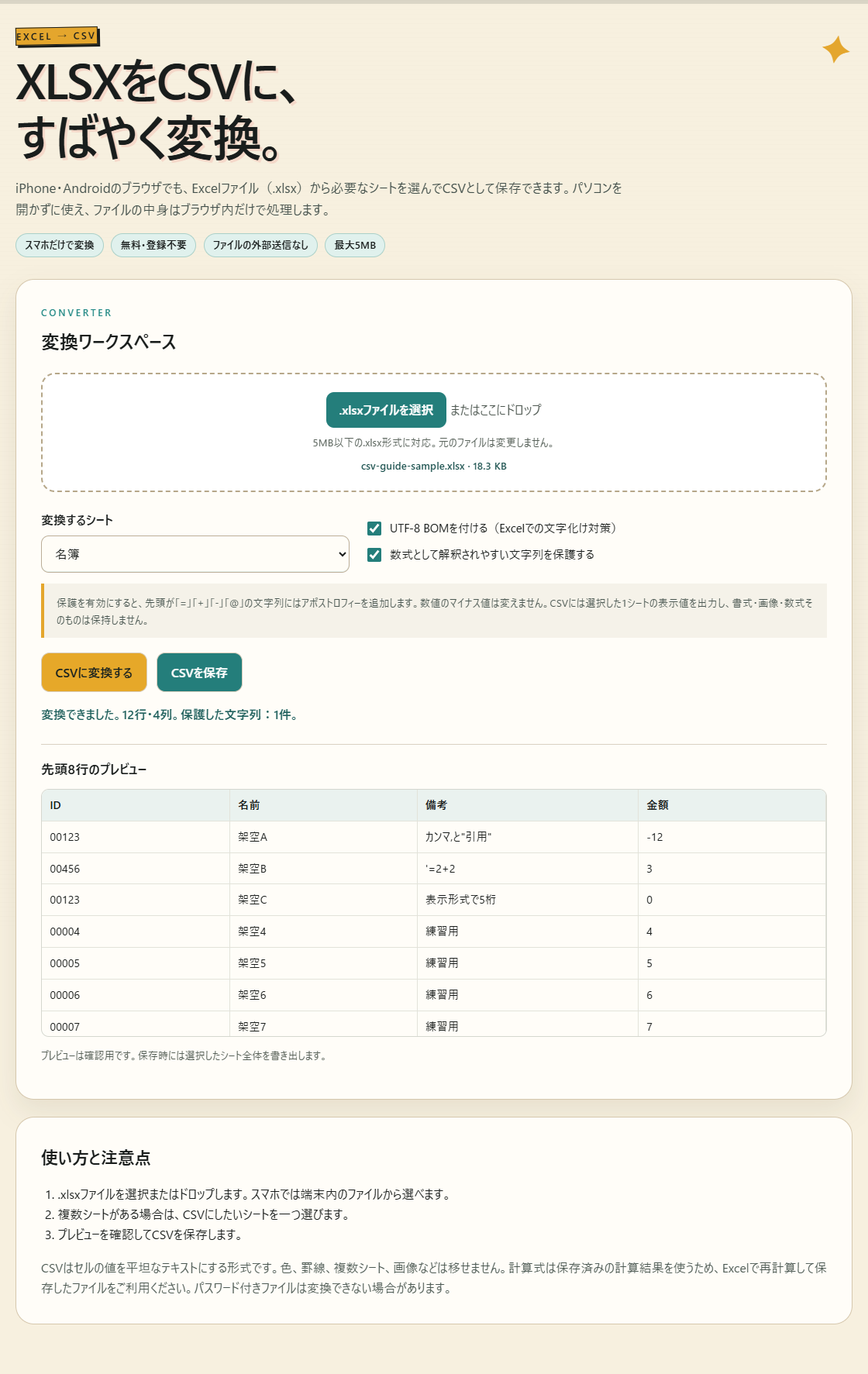Screen dimensions: 868x1374
Task: Click the カンマ,と"引用" cell
Action: point(528,837)
